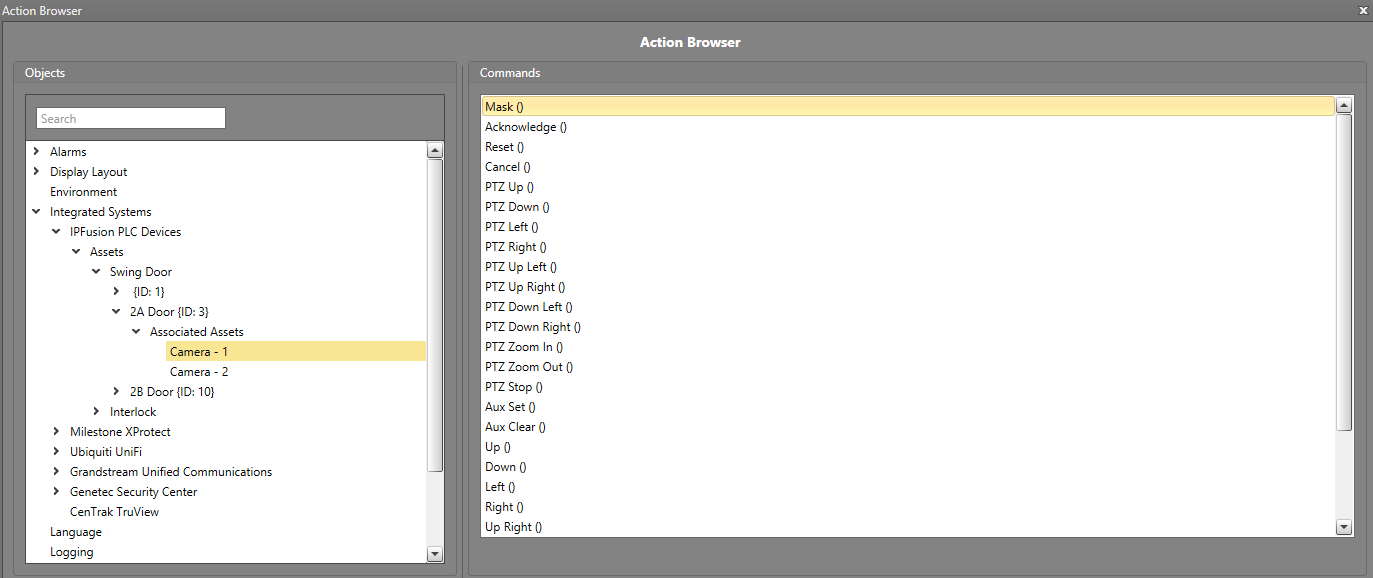1373x578 pixels.
Task: Select the Environment tree item
Action: click(83, 192)
